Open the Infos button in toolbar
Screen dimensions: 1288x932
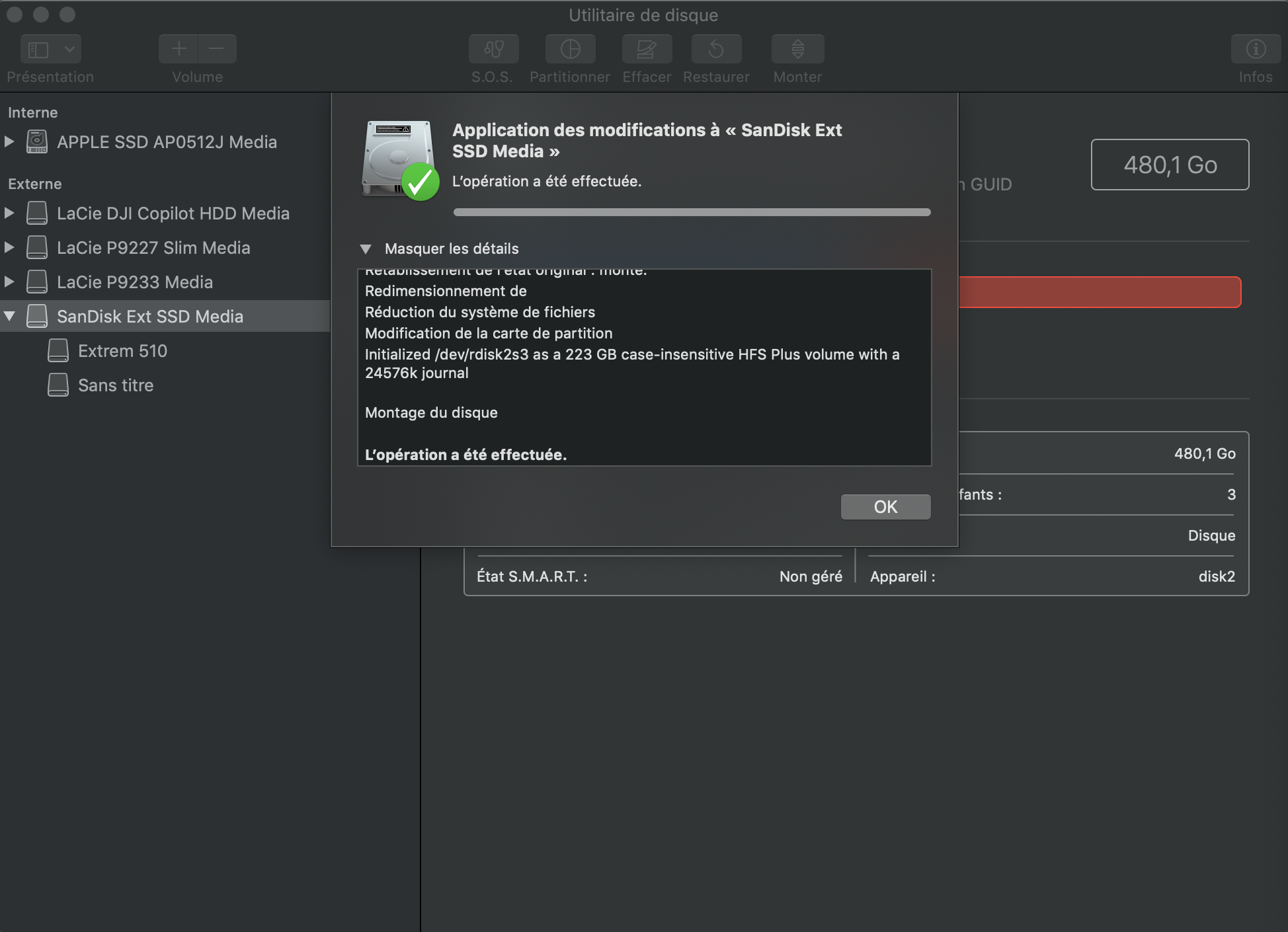click(1255, 49)
